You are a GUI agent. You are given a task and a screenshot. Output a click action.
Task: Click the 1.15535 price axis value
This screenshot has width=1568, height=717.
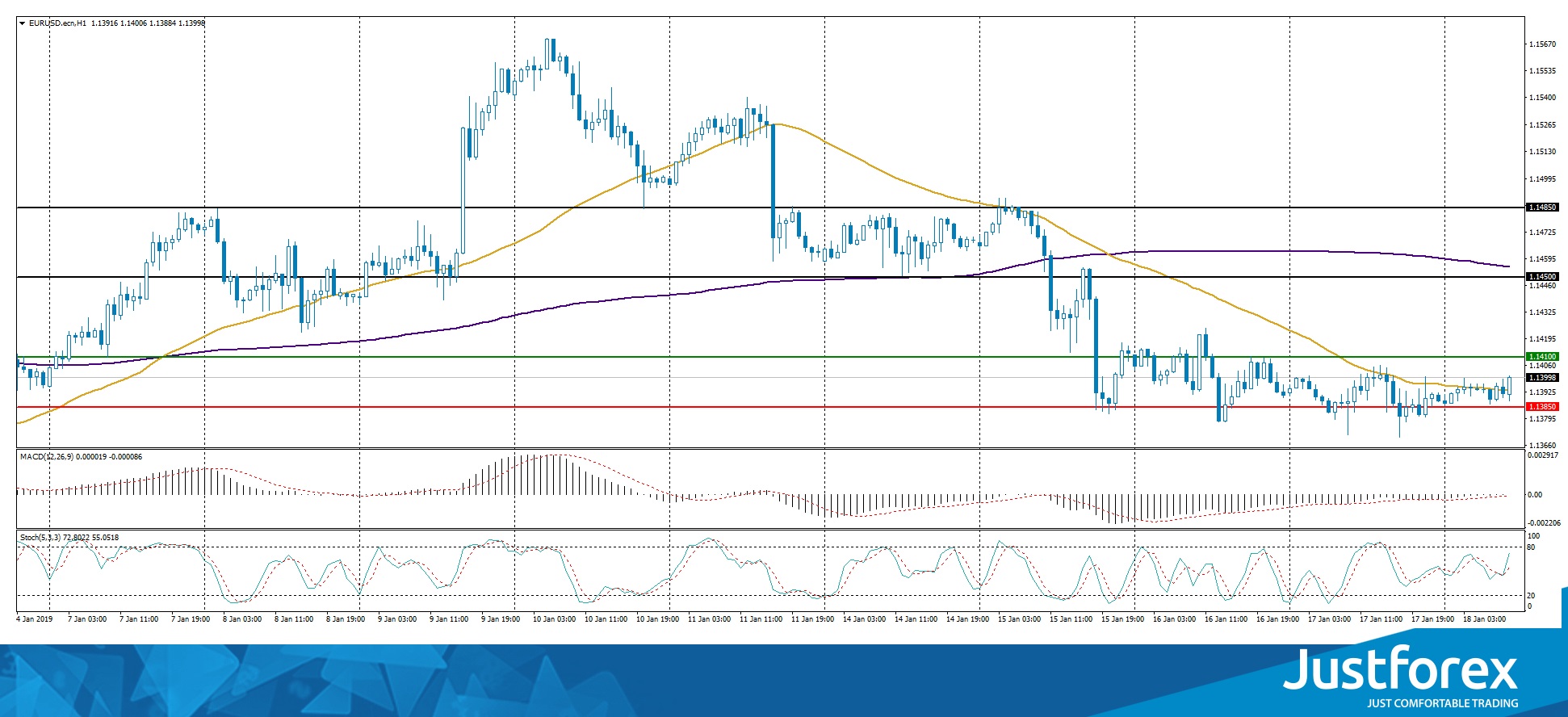(1542, 71)
